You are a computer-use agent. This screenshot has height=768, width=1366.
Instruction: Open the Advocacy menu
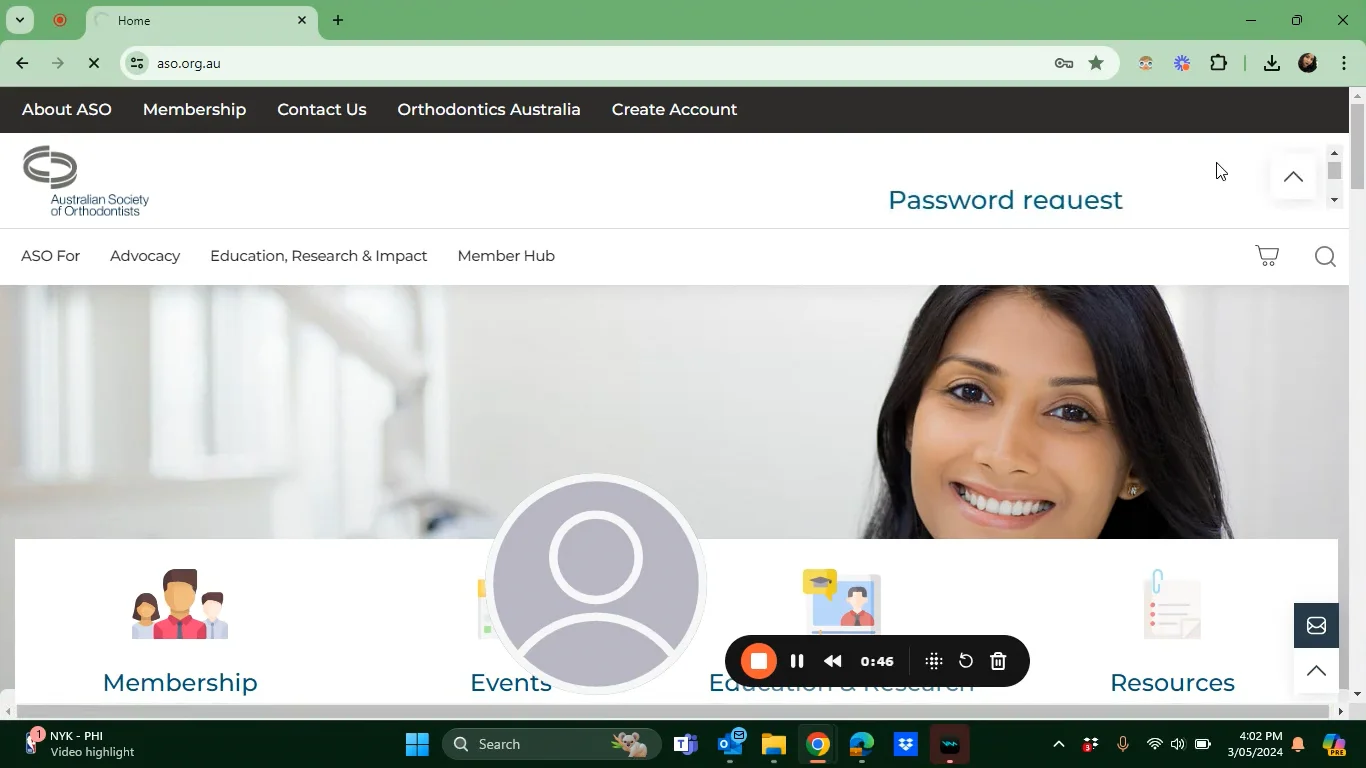[x=145, y=256]
